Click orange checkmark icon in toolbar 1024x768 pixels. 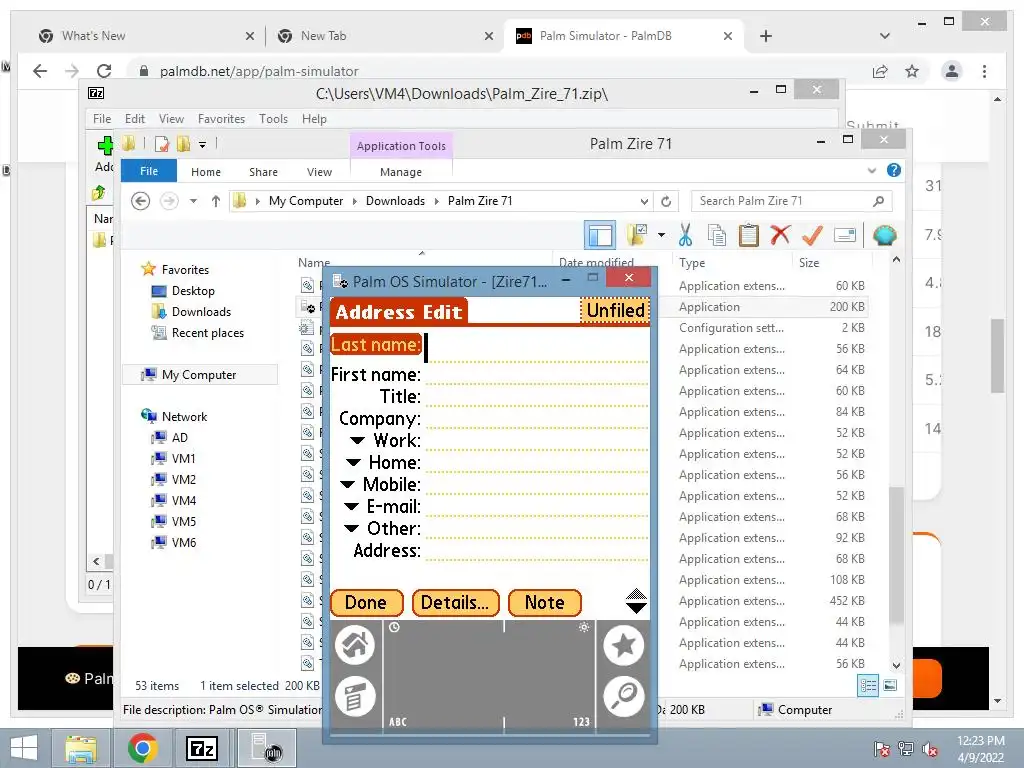point(812,235)
